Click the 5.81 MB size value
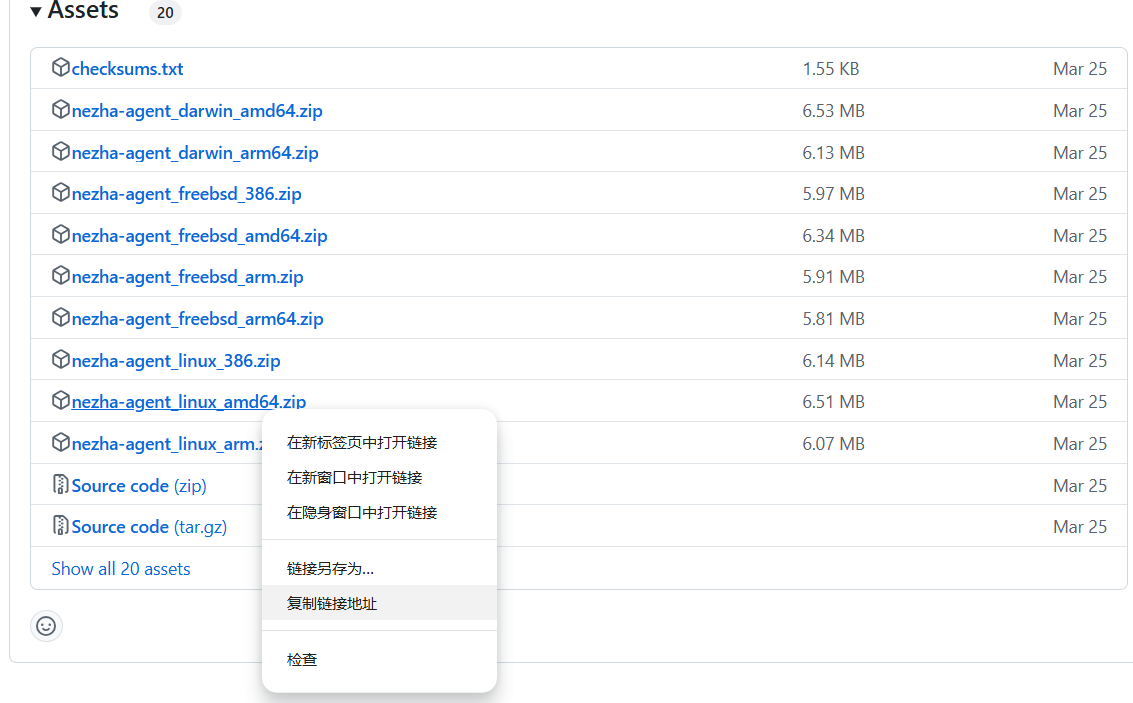The image size is (1133, 703). pos(833,319)
